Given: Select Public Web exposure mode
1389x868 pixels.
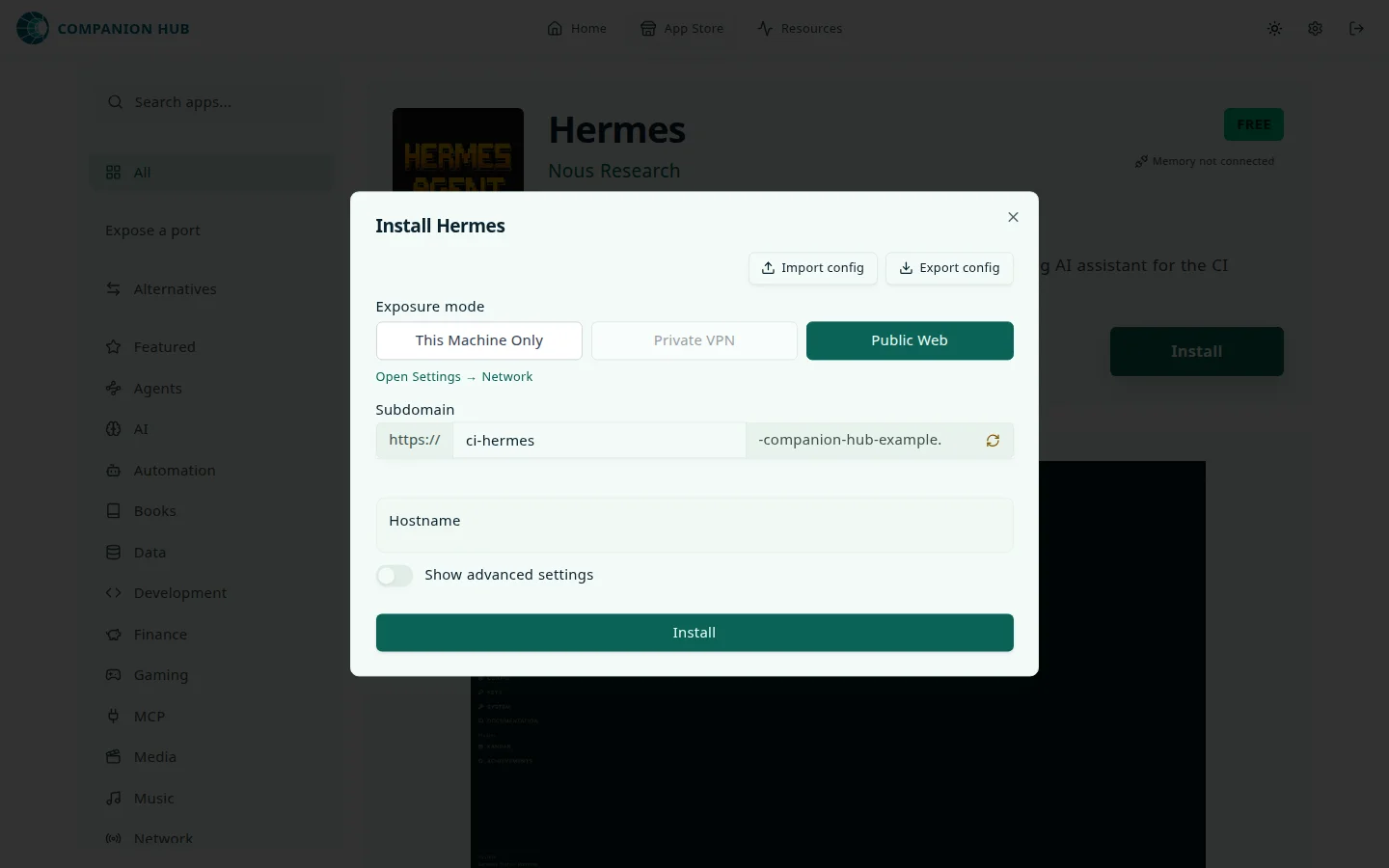Looking at the screenshot, I should pyautogui.click(x=910, y=340).
